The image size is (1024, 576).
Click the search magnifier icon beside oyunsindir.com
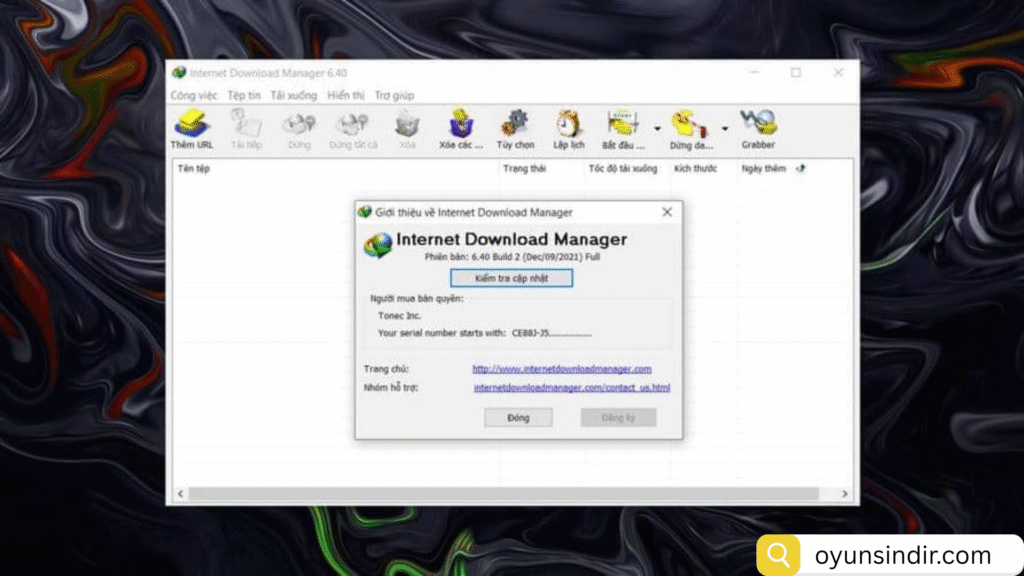tap(776, 555)
